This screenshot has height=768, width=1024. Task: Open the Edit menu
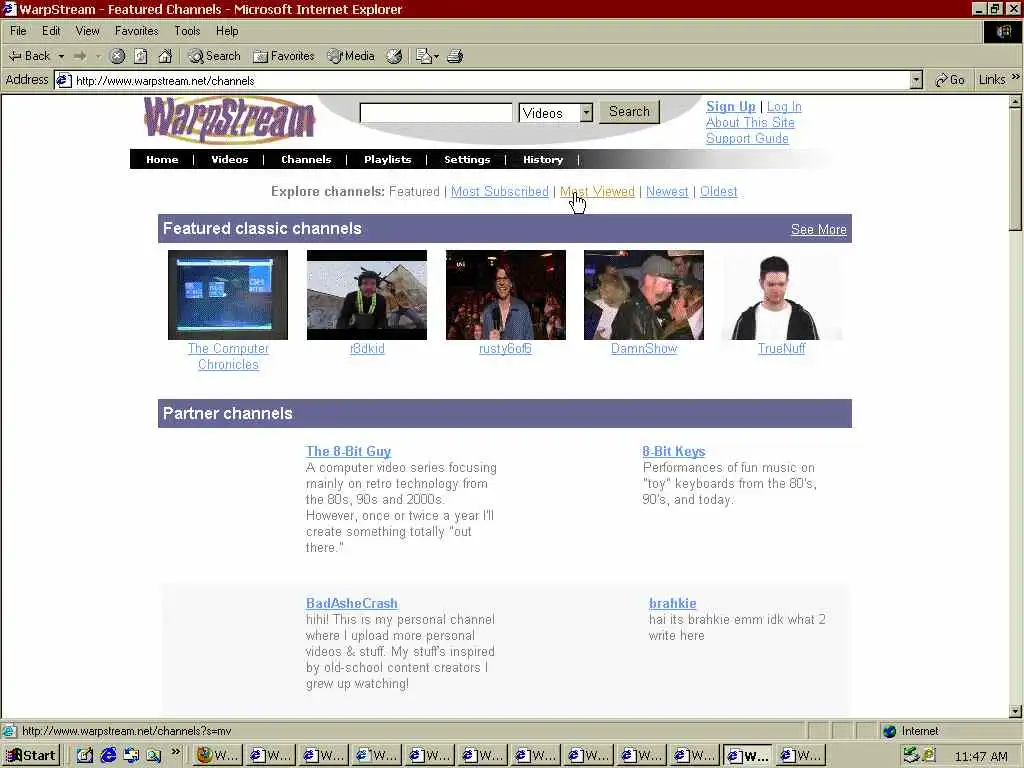(51, 31)
